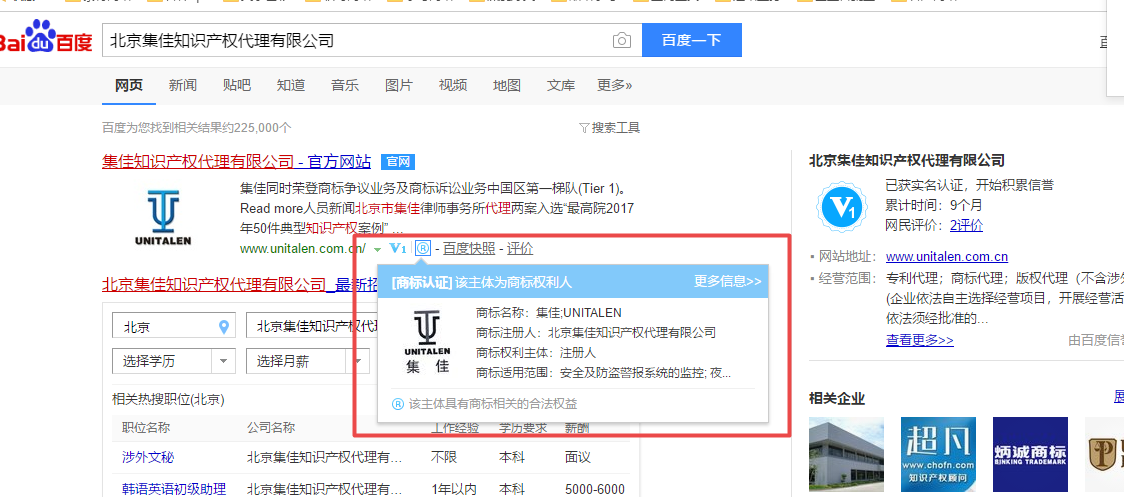The image size is (1124, 497).
Task: Expand the 选择学历 dropdown
Action: 174,361
